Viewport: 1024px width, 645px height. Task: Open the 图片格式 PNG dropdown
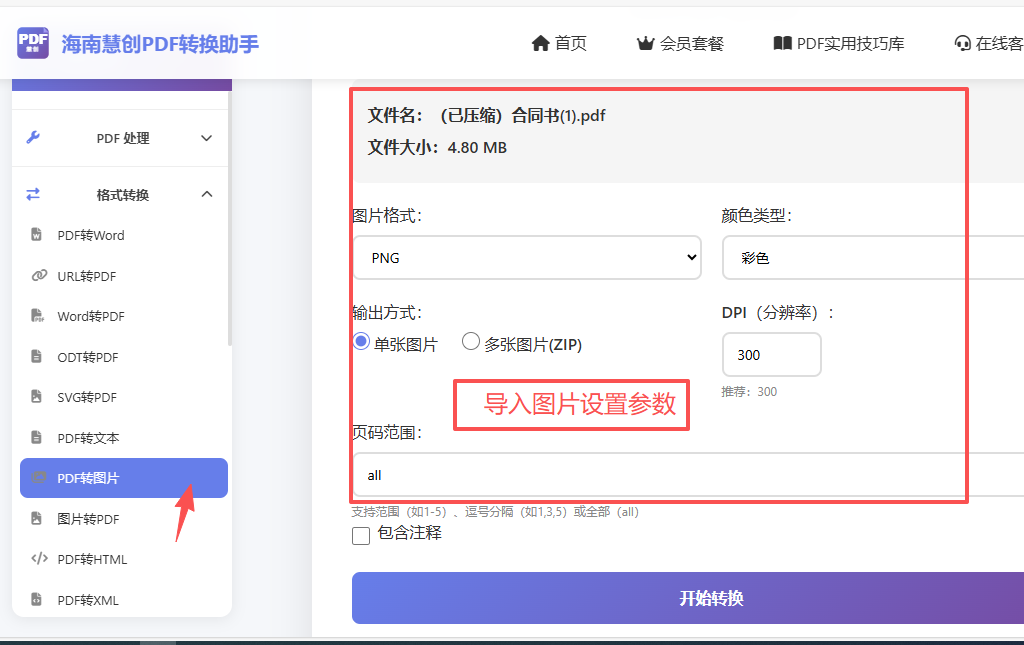(x=527, y=257)
